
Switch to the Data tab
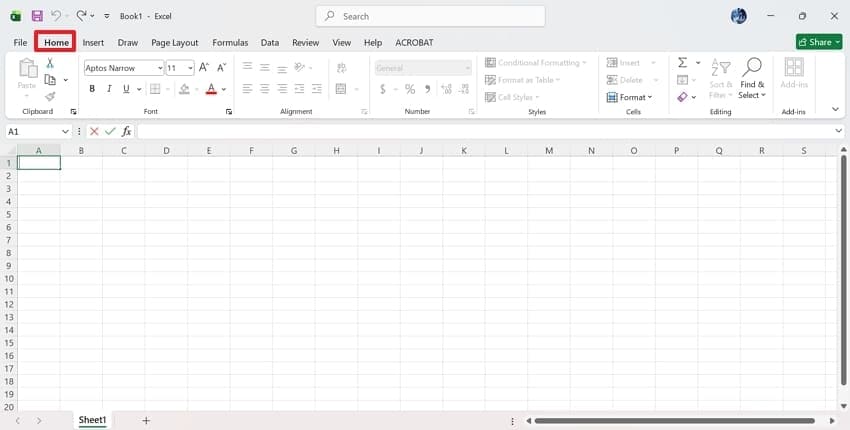click(x=269, y=42)
